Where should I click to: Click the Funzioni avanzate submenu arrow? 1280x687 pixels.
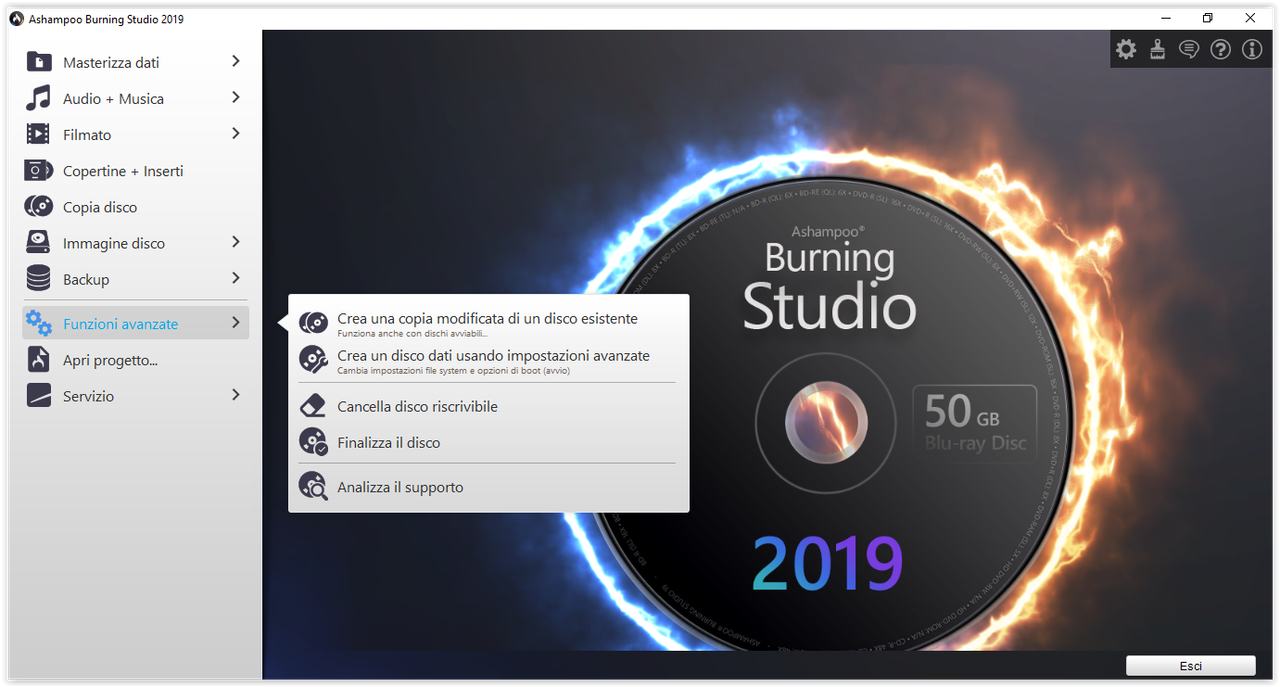tap(236, 323)
